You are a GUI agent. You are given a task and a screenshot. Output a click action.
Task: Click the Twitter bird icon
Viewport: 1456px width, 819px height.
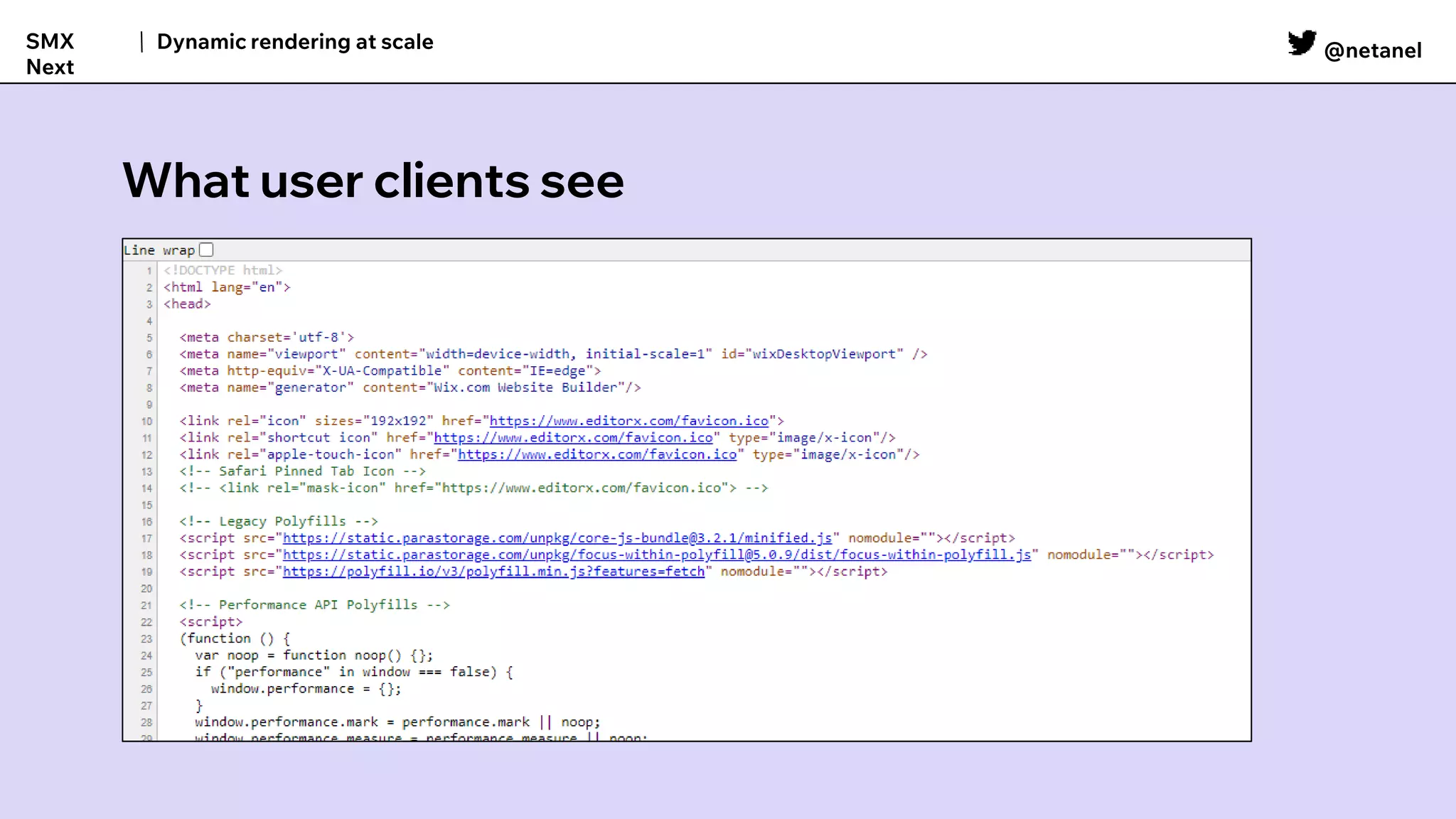[1302, 43]
